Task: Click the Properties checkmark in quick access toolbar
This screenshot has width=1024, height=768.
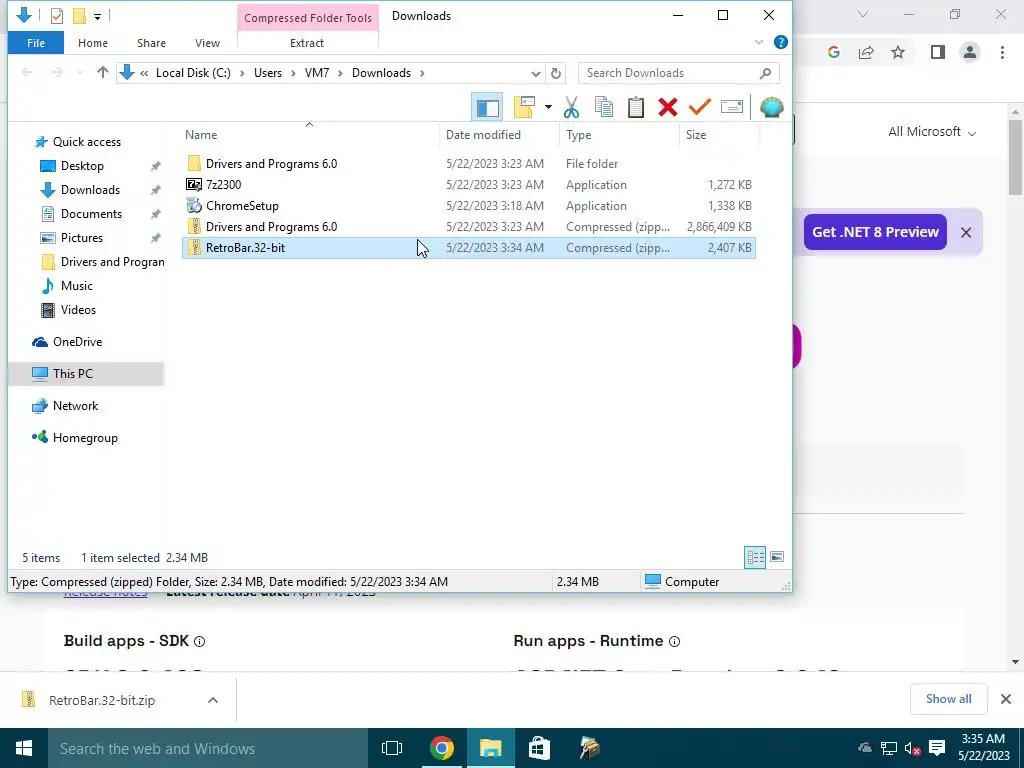Action: pyautogui.click(x=57, y=16)
